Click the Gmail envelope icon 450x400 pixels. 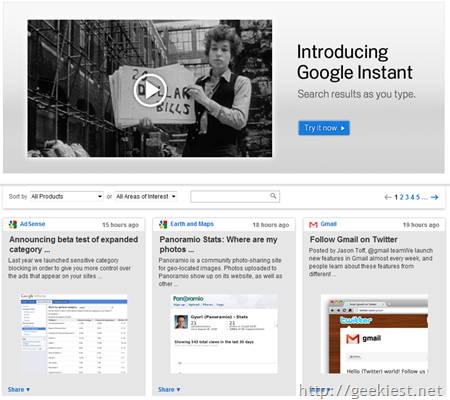(313, 225)
